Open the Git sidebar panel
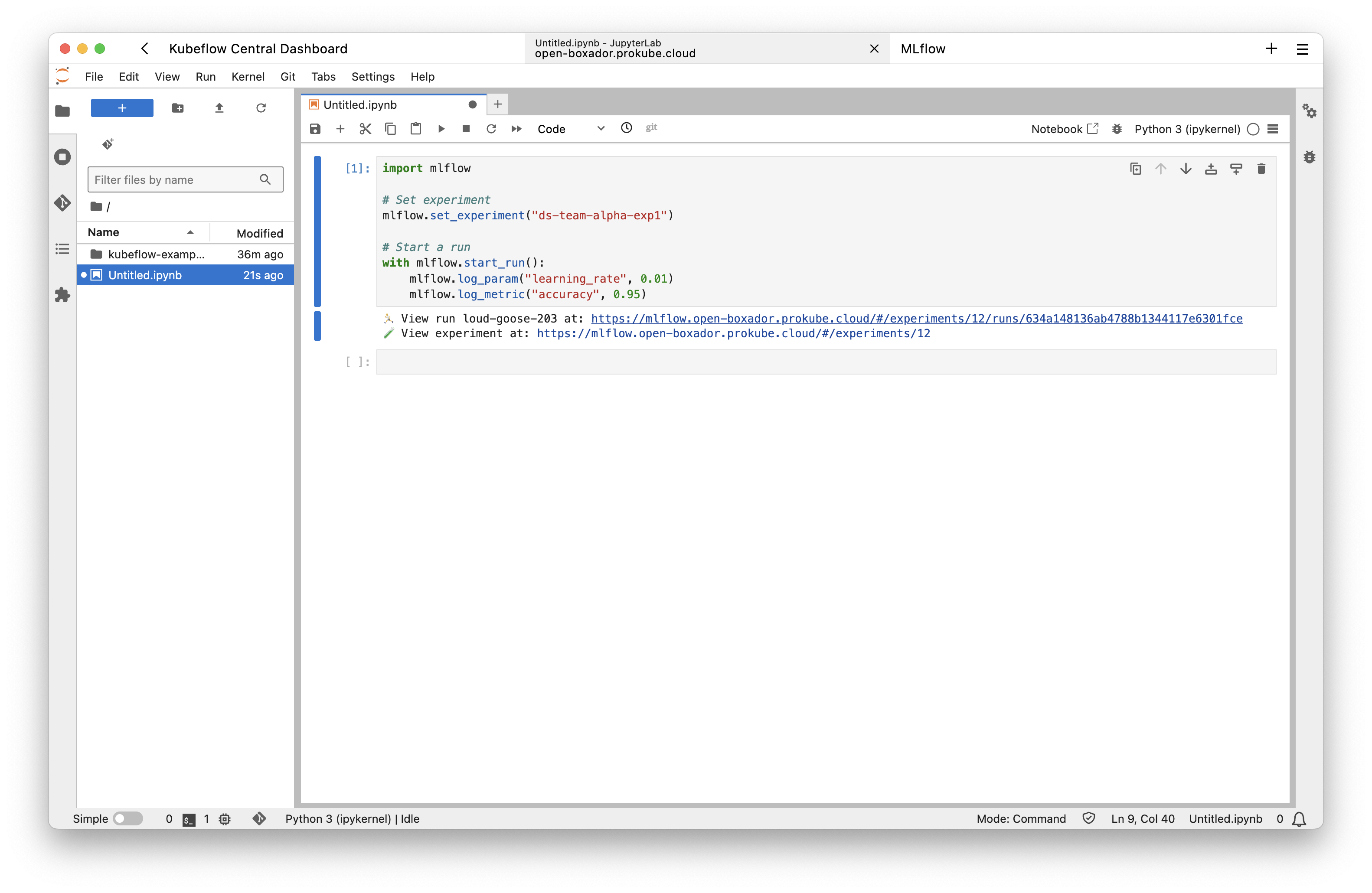 [x=62, y=203]
